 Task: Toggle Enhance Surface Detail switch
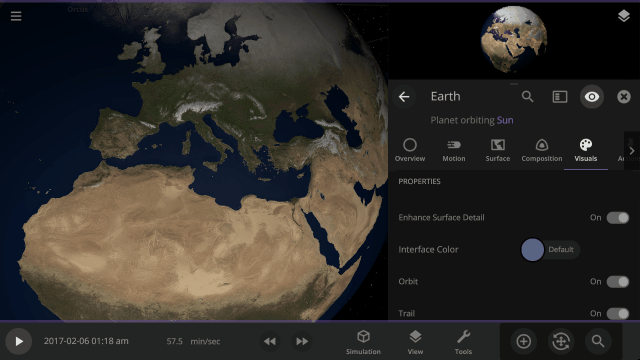618,218
